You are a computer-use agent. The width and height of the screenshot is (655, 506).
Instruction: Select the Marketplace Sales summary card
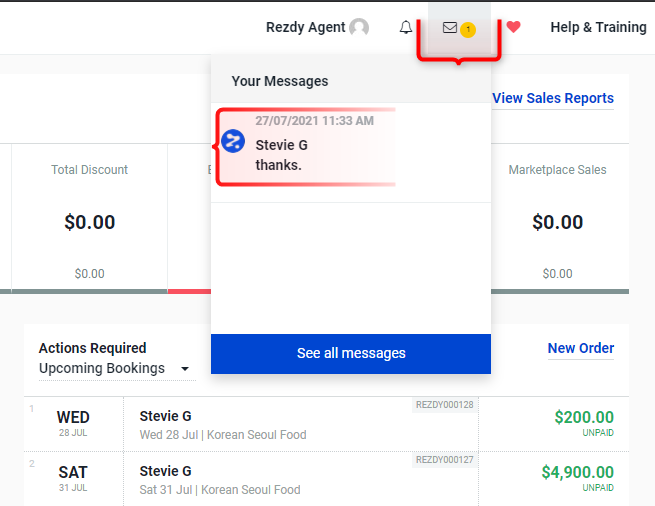[560, 218]
